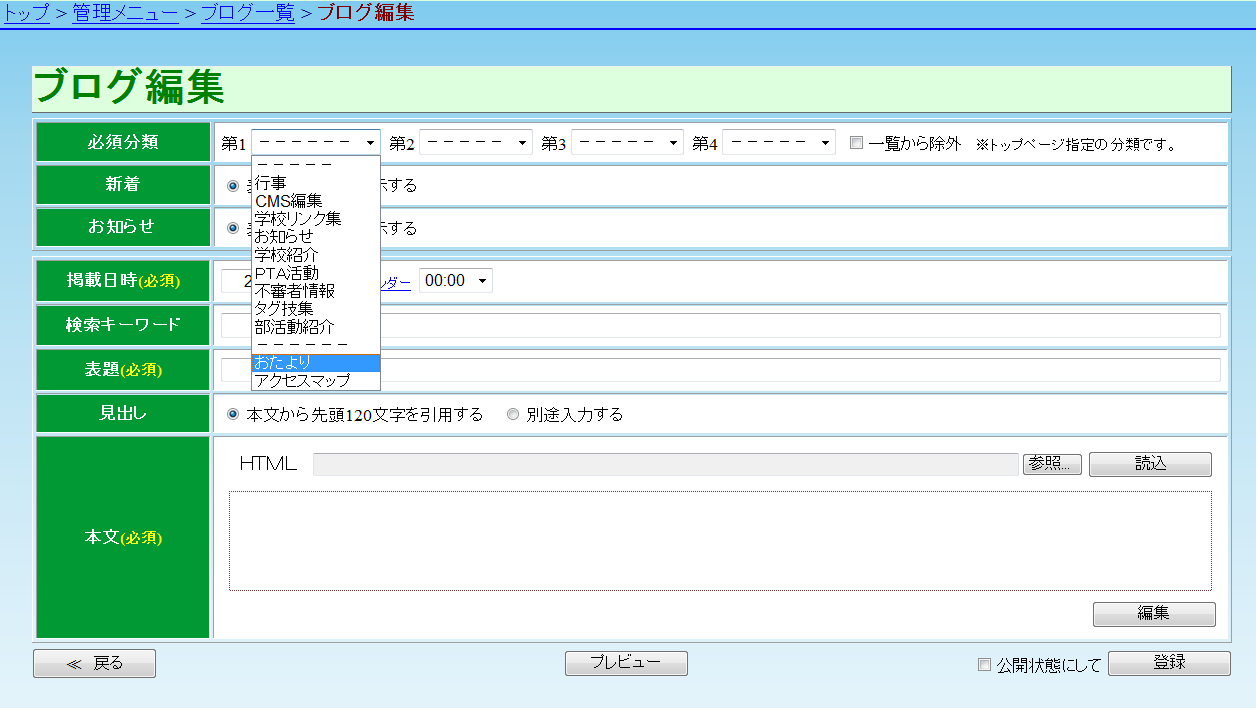Click the 掲載日時 date input box
1256x708 pixels.
236,281
